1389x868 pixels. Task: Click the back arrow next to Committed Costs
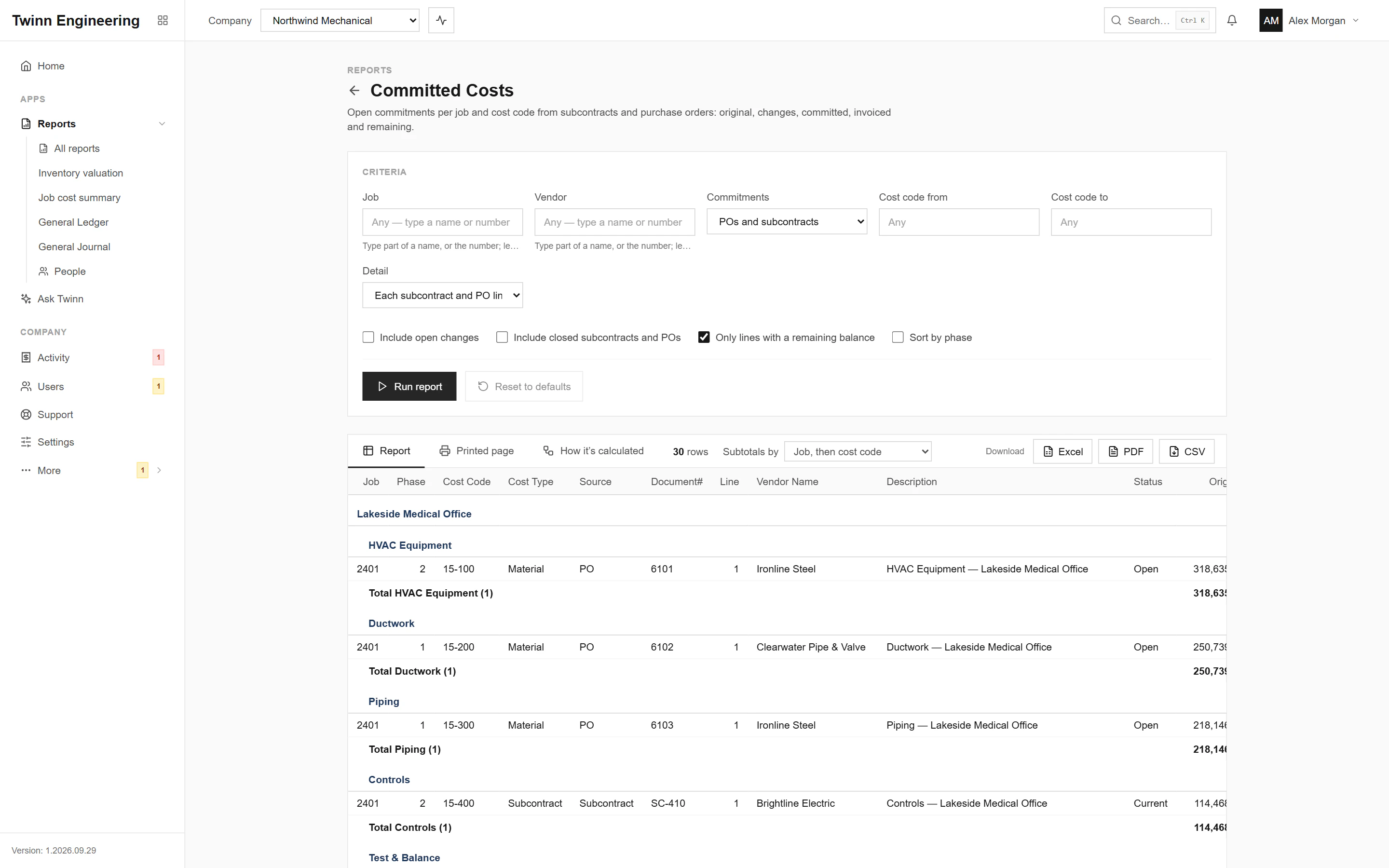pyautogui.click(x=354, y=91)
